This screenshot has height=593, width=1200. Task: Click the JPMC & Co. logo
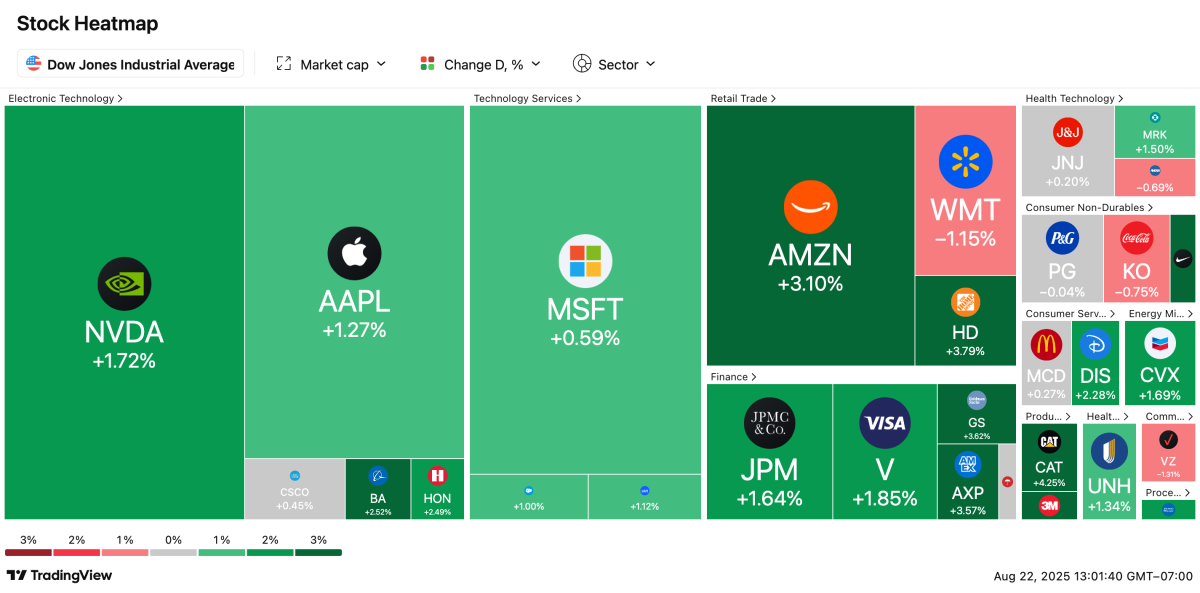[x=770, y=422]
